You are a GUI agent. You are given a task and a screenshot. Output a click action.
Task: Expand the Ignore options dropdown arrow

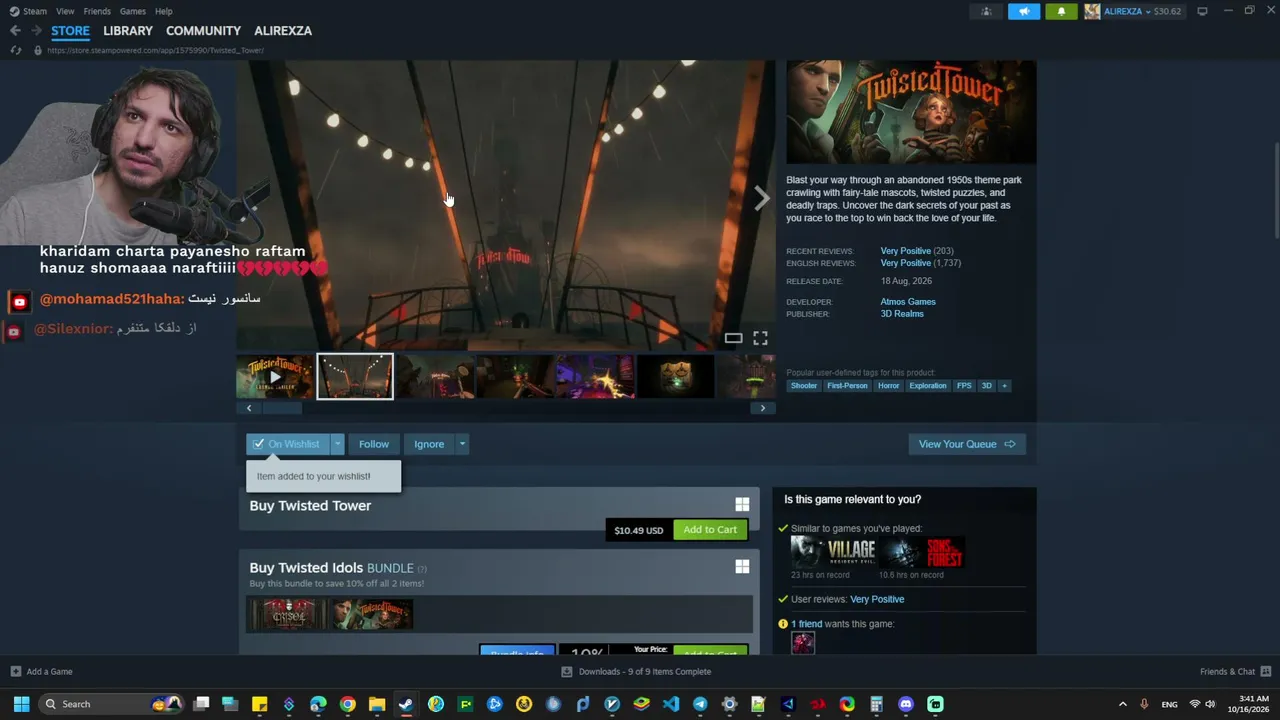pos(462,444)
